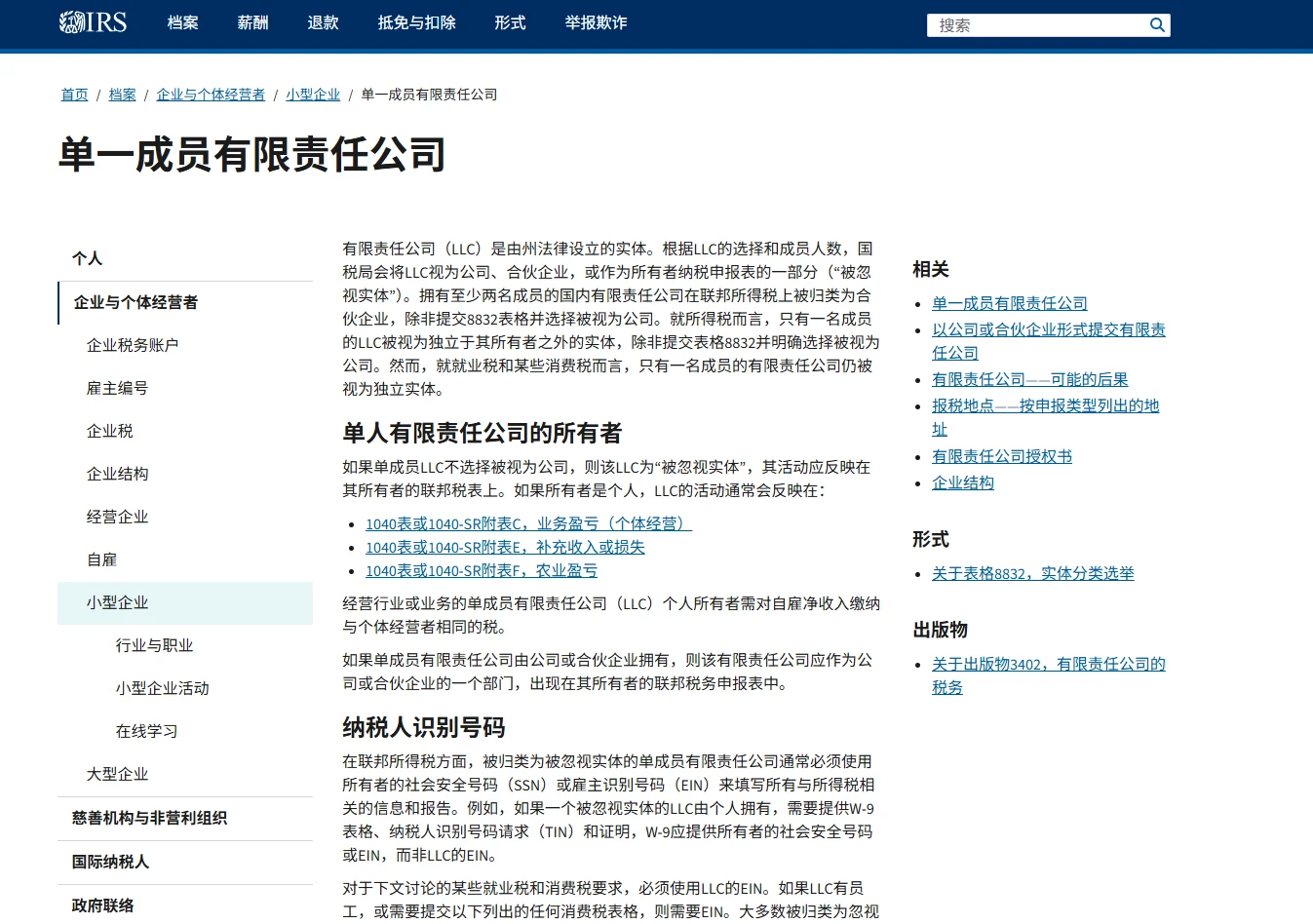Select 个人 in the left sidebar
The image size is (1313, 924).
pos(185,258)
